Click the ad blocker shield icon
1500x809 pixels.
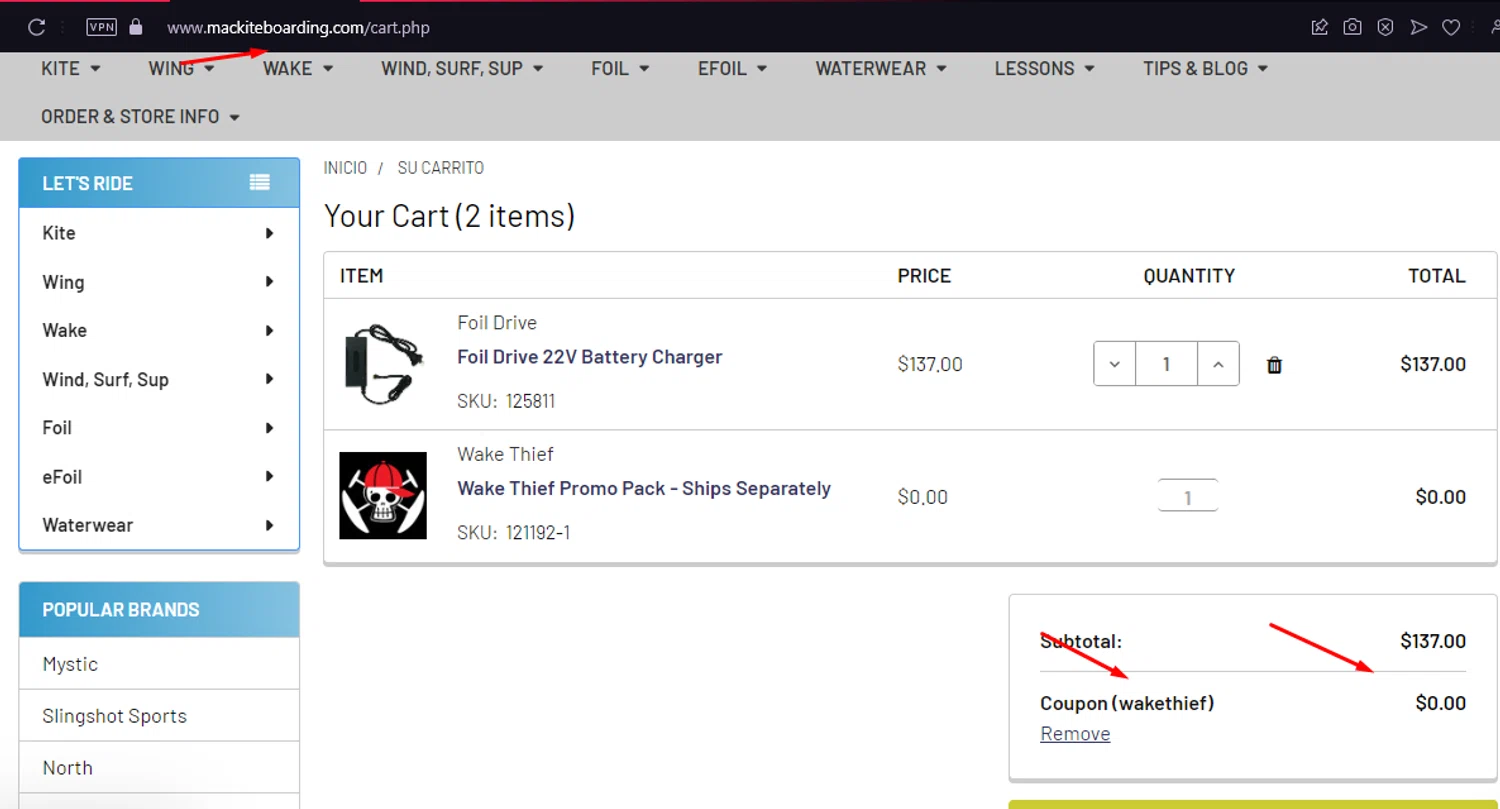tap(1385, 27)
